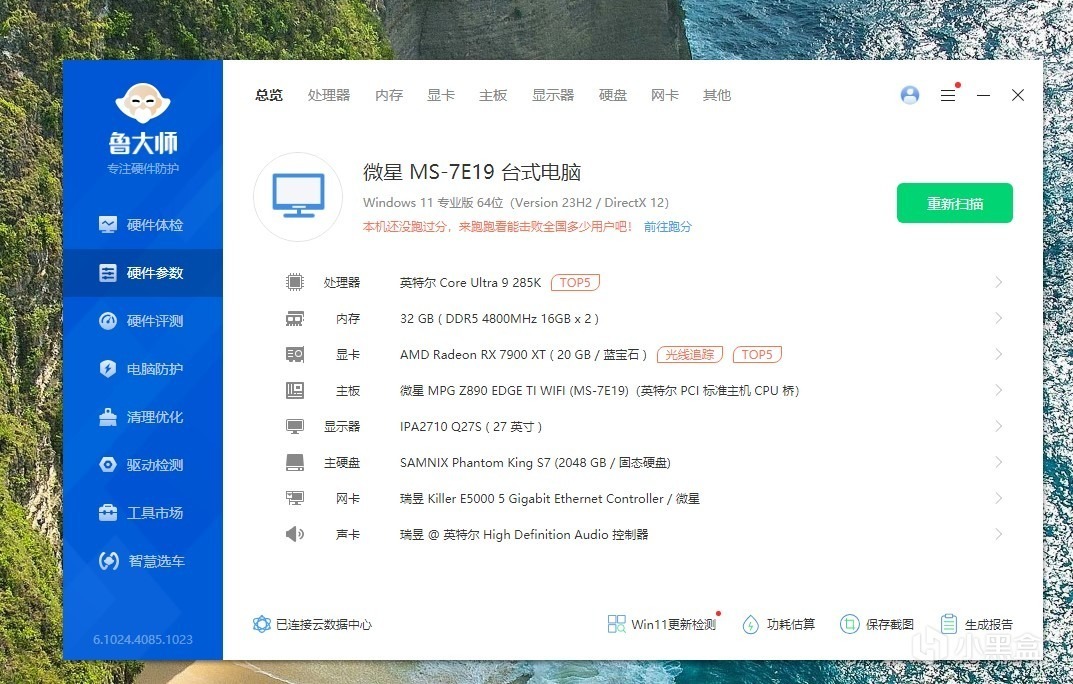Screen dimensions: 1073x684
Task: Switch to the 其他 tab
Action: click(716, 95)
